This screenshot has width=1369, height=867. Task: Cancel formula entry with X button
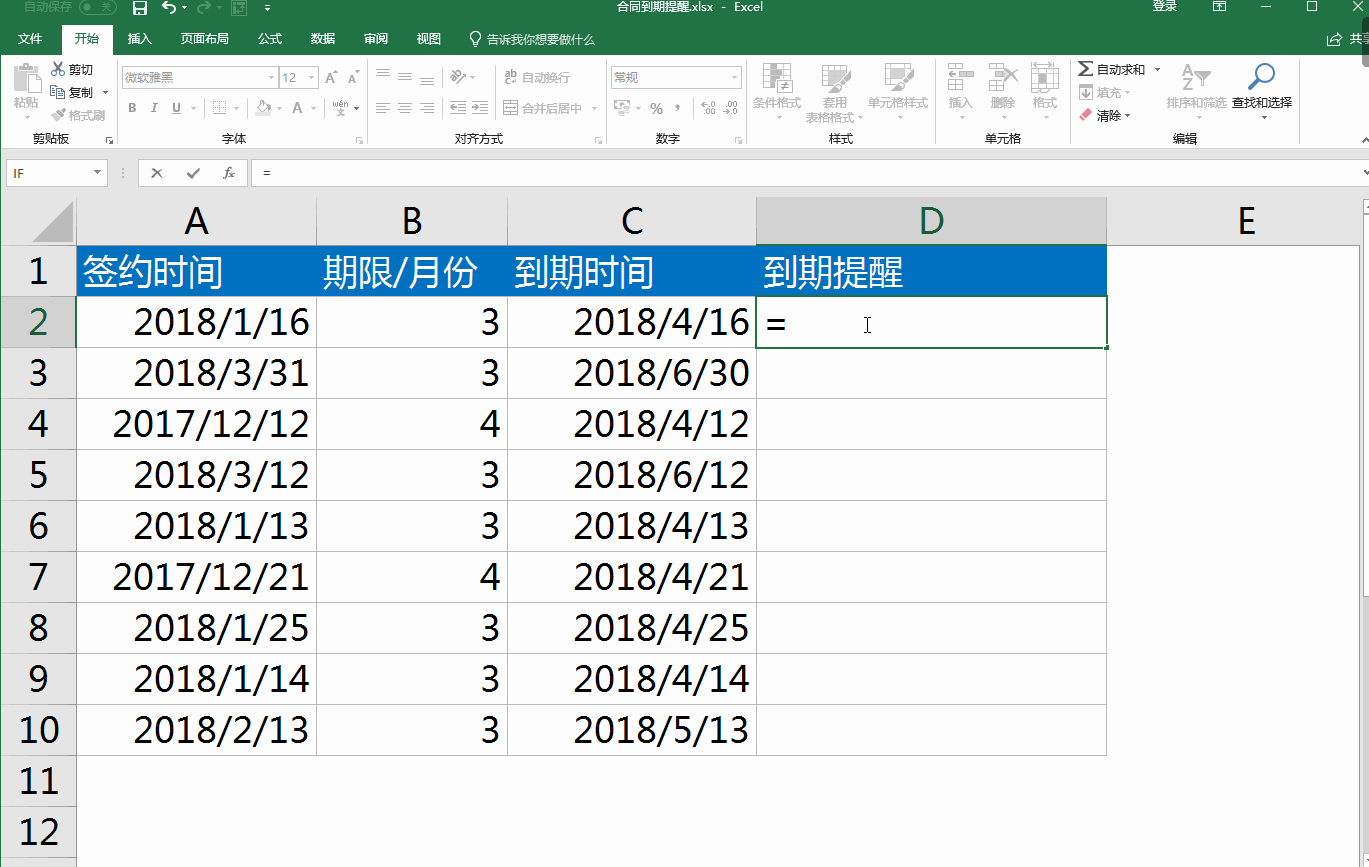[157, 173]
